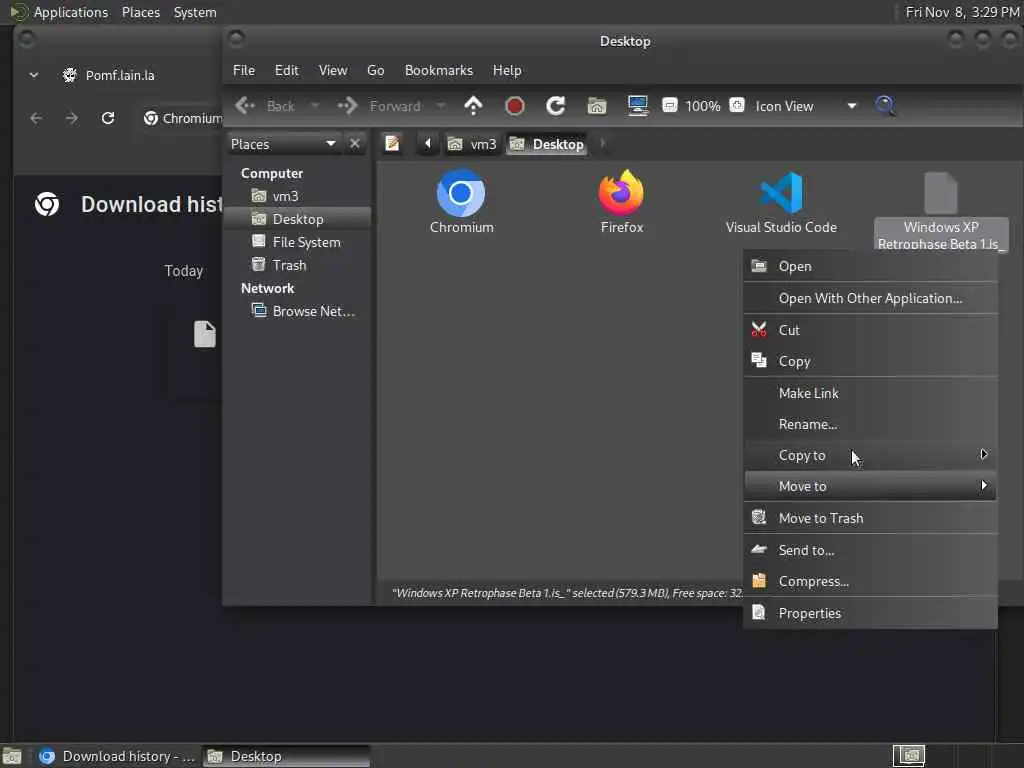
Task: Click Desktop path bar button
Action: point(547,144)
